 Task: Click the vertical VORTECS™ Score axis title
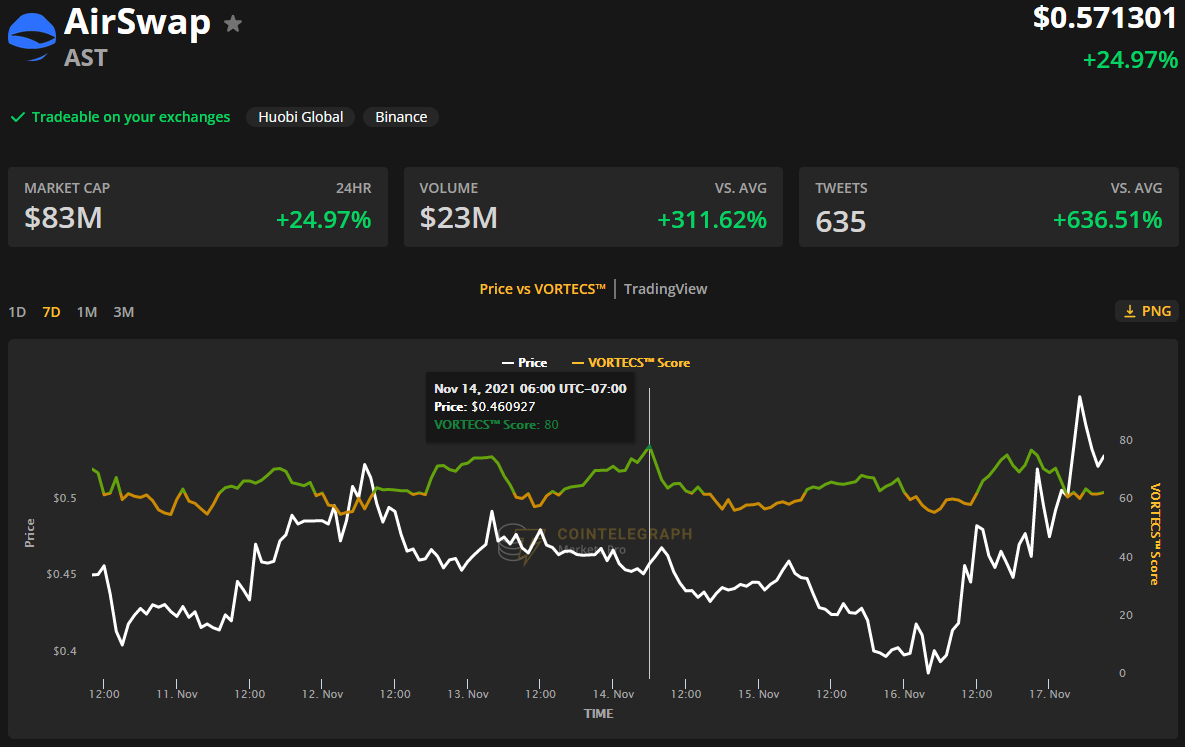(1155, 534)
